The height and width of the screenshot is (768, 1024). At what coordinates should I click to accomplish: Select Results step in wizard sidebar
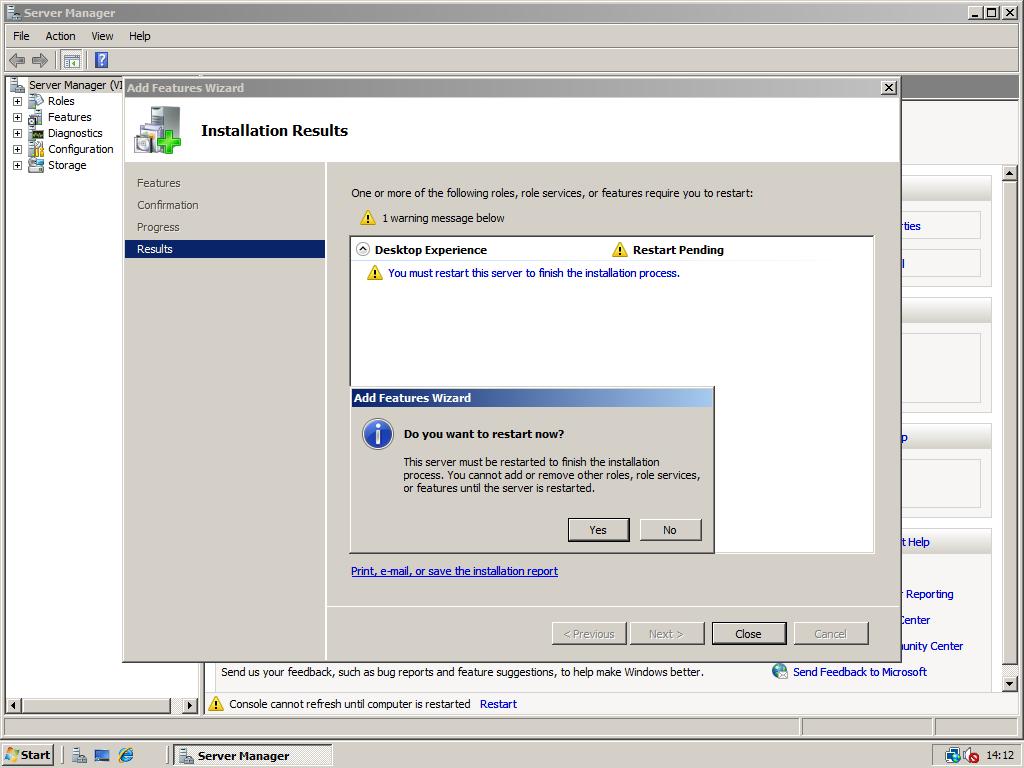click(225, 249)
